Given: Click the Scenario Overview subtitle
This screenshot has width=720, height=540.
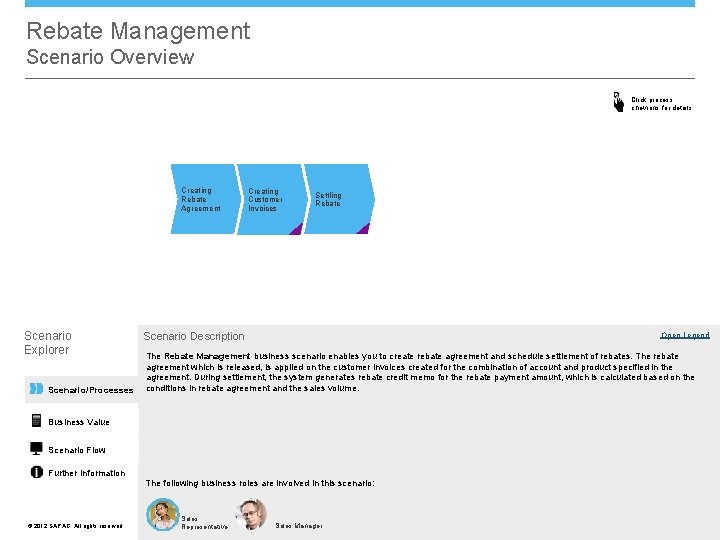Looking at the screenshot, I should pyautogui.click(x=110, y=57).
